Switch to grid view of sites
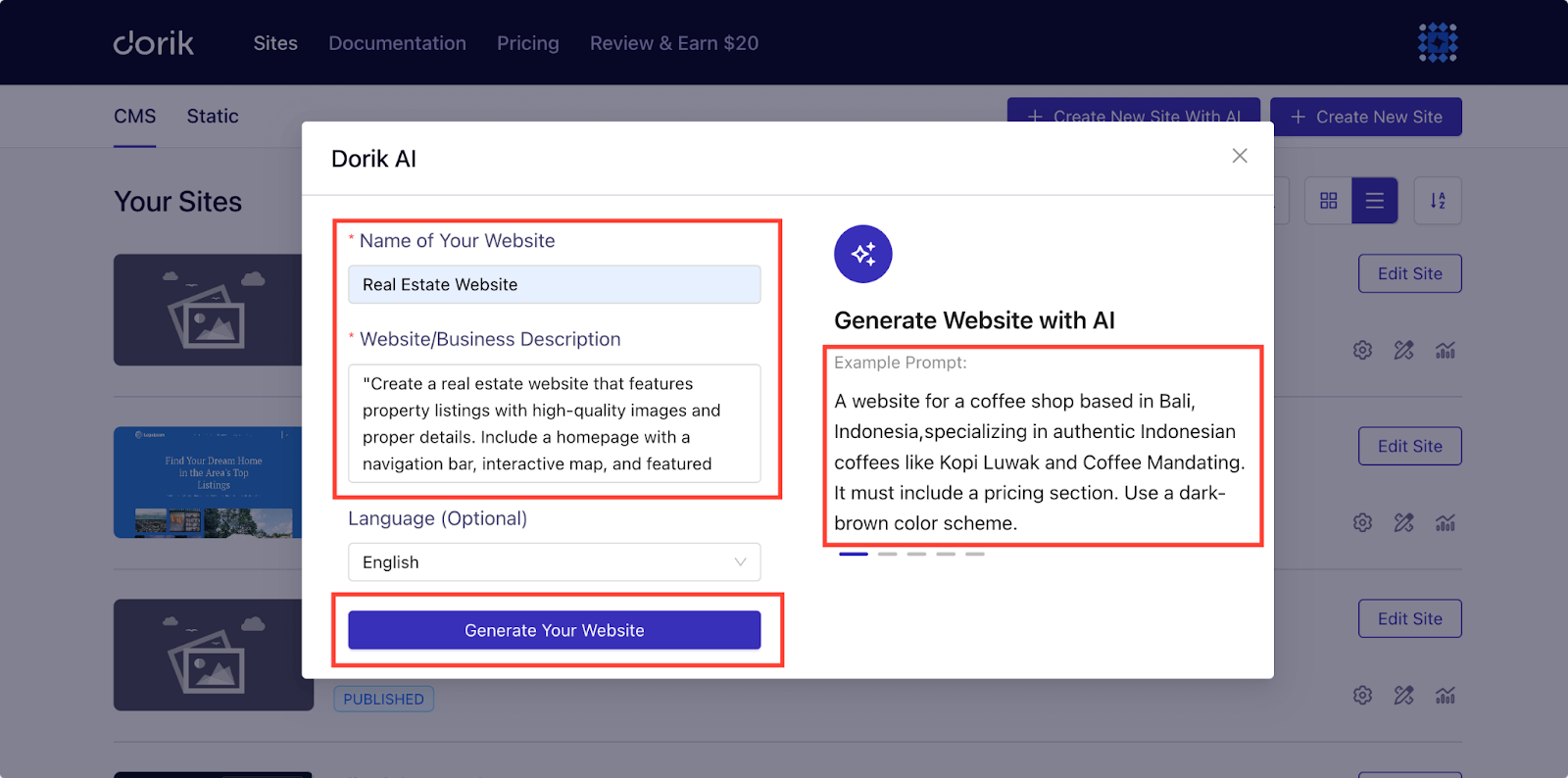 (1328, 201)
